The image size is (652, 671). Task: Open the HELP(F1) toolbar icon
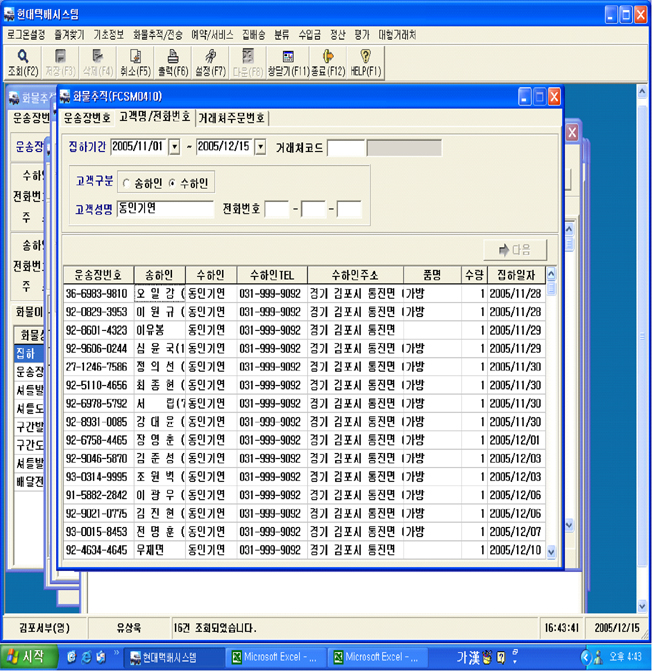(366, 61)
